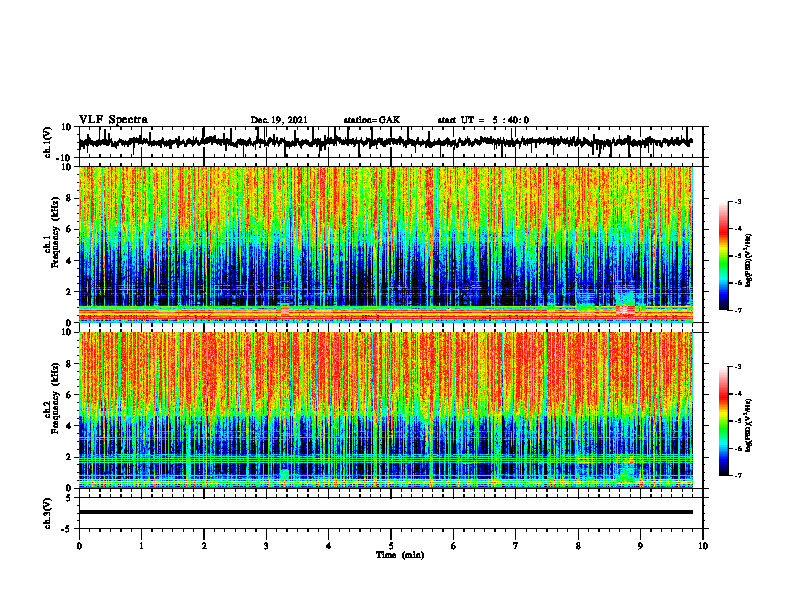Click the time axis tick label "9"
This screenshot has width=792, height=612.
coord(640,546)
